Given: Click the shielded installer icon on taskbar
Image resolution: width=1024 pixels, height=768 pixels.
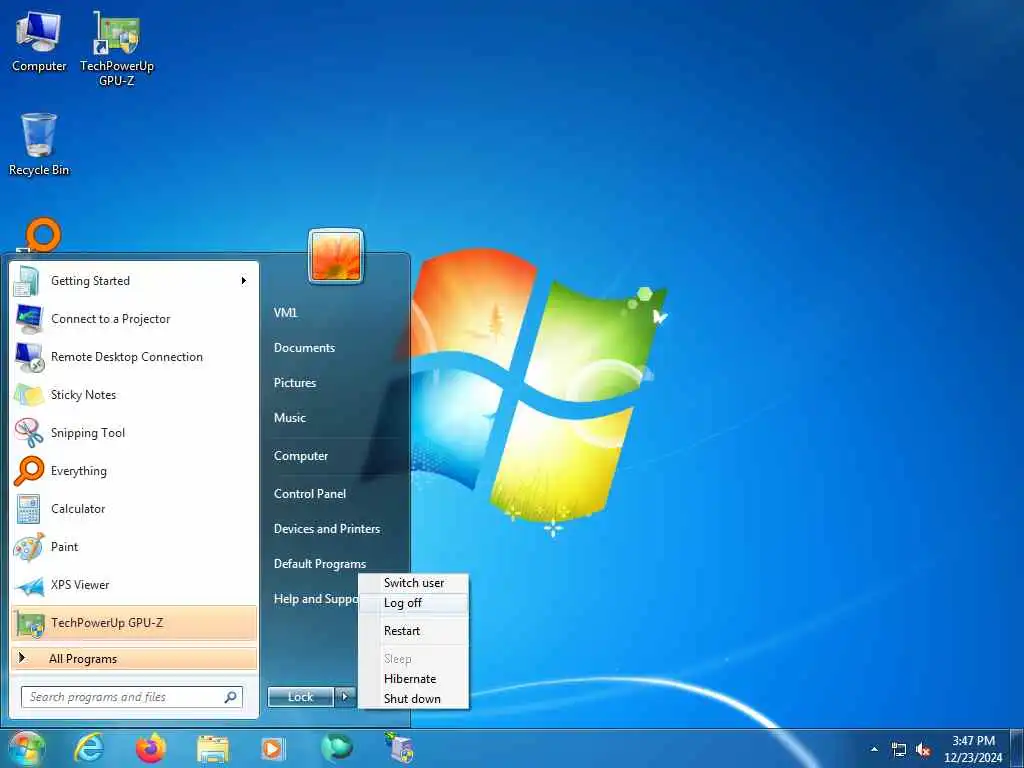Looking at the screenshot, I should (x=399, y=747).
